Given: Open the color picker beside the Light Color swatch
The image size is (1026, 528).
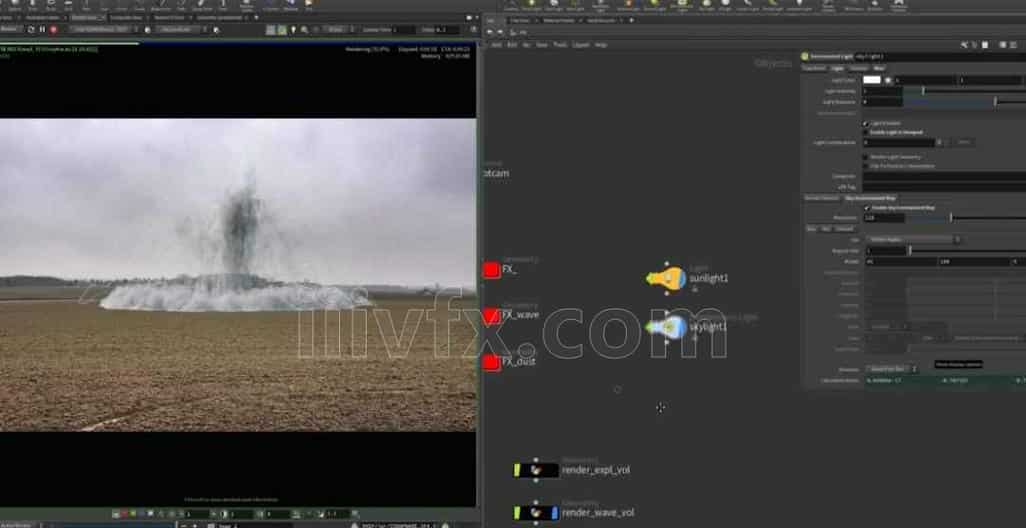Looking at the screenshot, I should [888, 80].
